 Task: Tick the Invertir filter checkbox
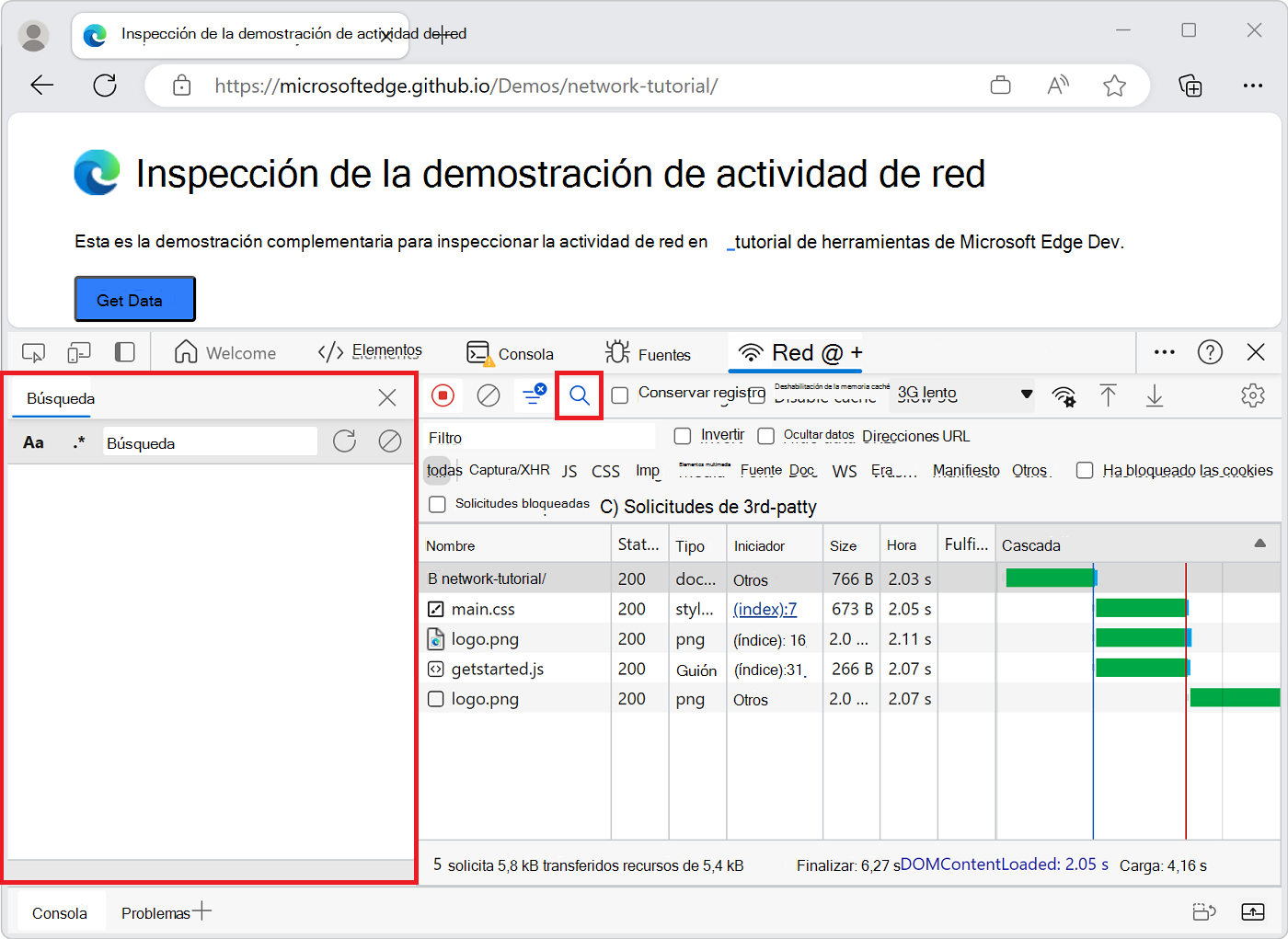click(683, 435)
